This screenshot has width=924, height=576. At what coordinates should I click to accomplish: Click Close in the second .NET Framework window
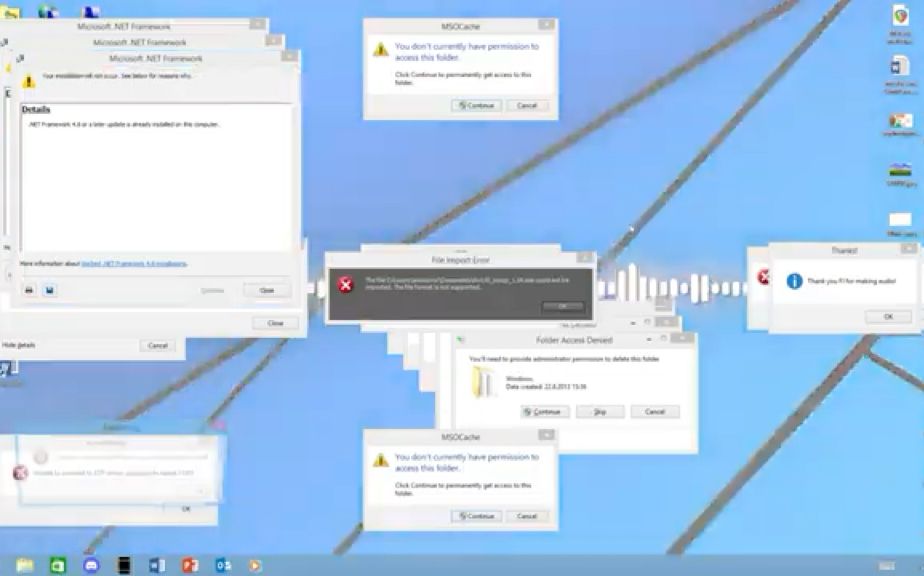(x=275, y=323)
